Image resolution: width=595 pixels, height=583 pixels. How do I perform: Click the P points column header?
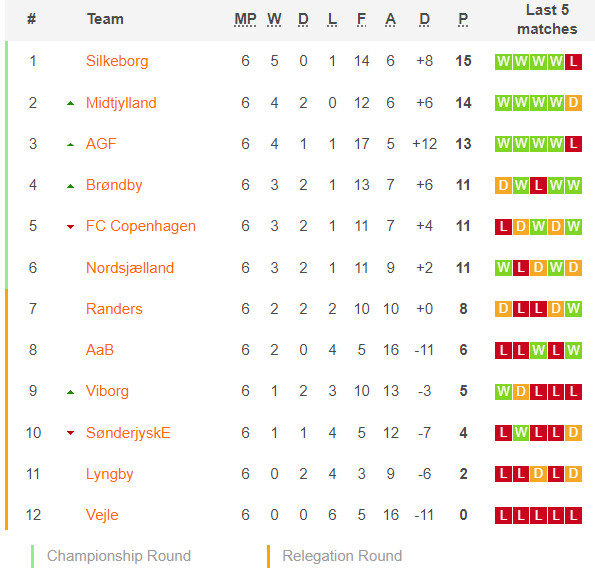(463, 19)
